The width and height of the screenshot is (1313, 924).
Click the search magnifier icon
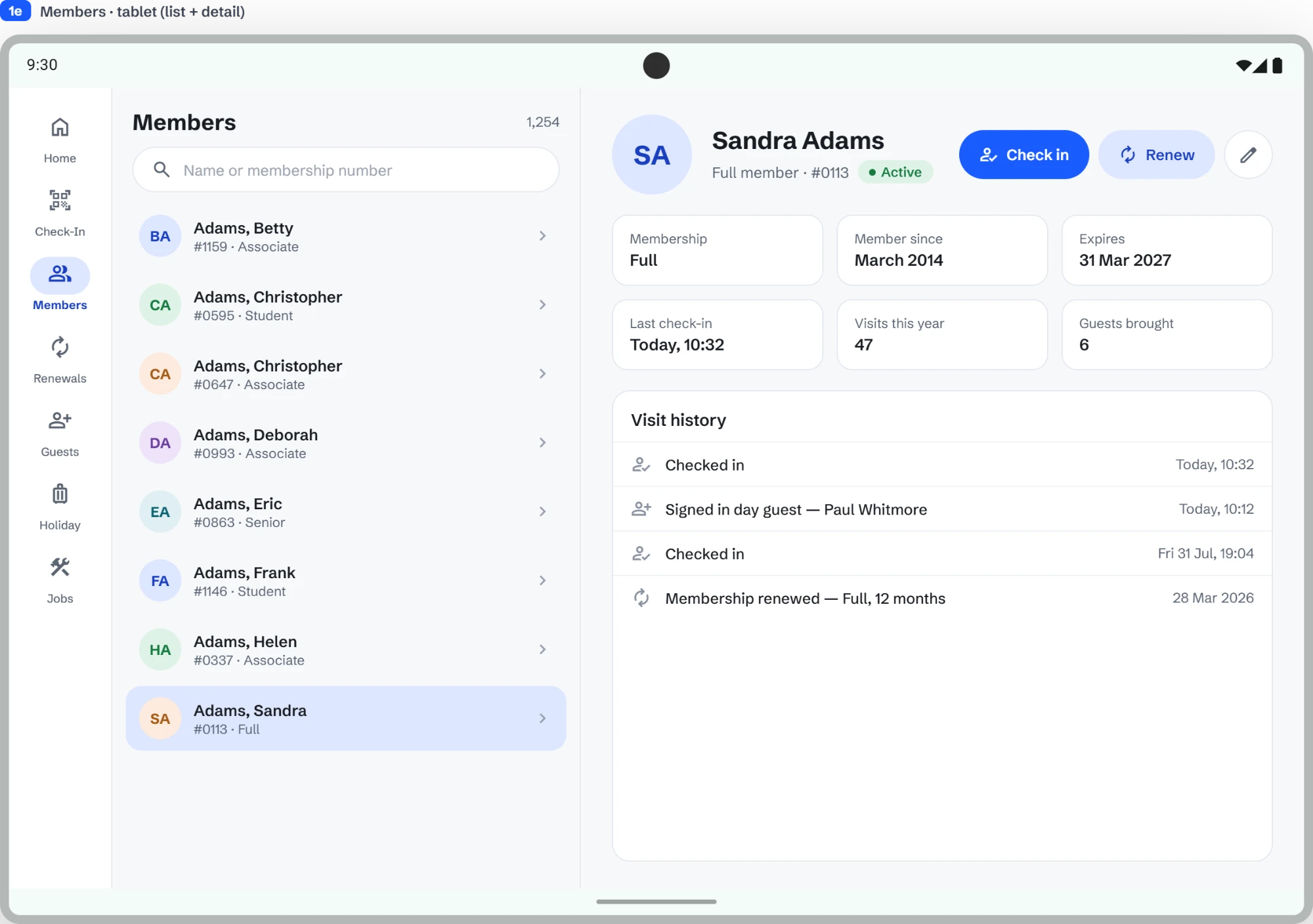tap(161, 170)
